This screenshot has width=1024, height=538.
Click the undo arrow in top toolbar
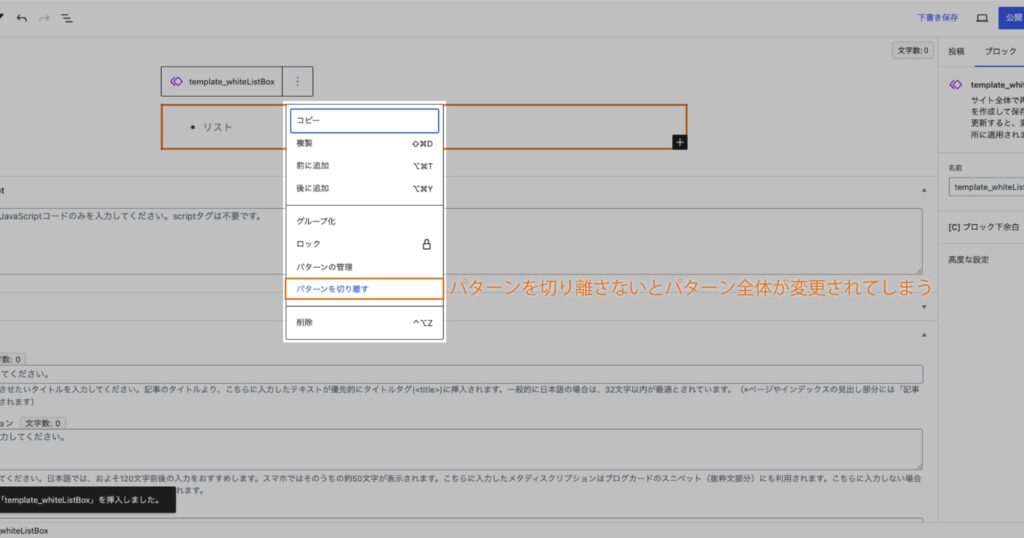pyautogui.click(x=22, y=18)
